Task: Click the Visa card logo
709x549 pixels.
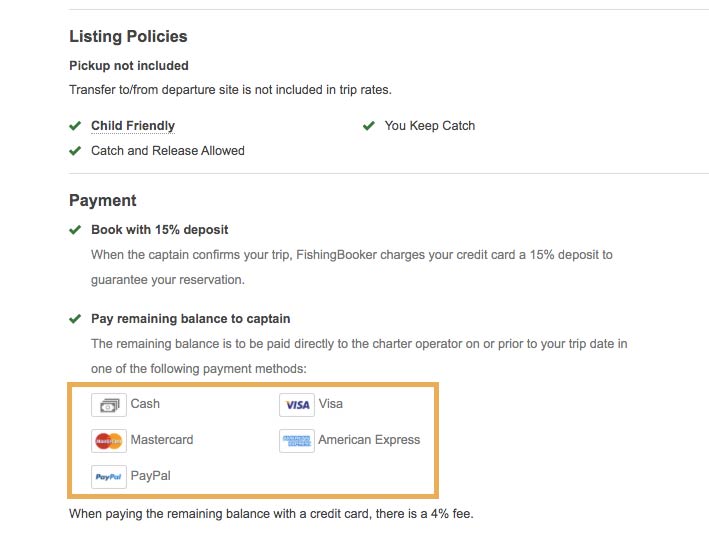Action: [297, 405]
